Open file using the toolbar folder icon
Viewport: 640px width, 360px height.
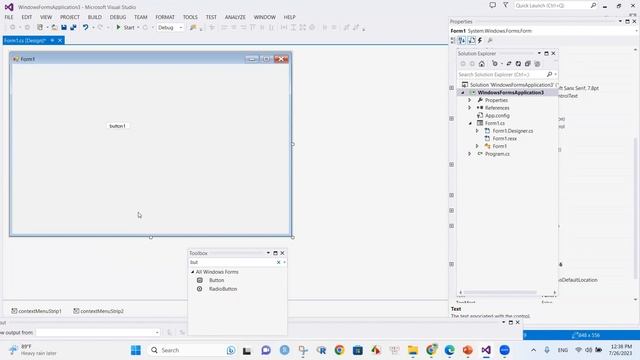tap(54, 27)
